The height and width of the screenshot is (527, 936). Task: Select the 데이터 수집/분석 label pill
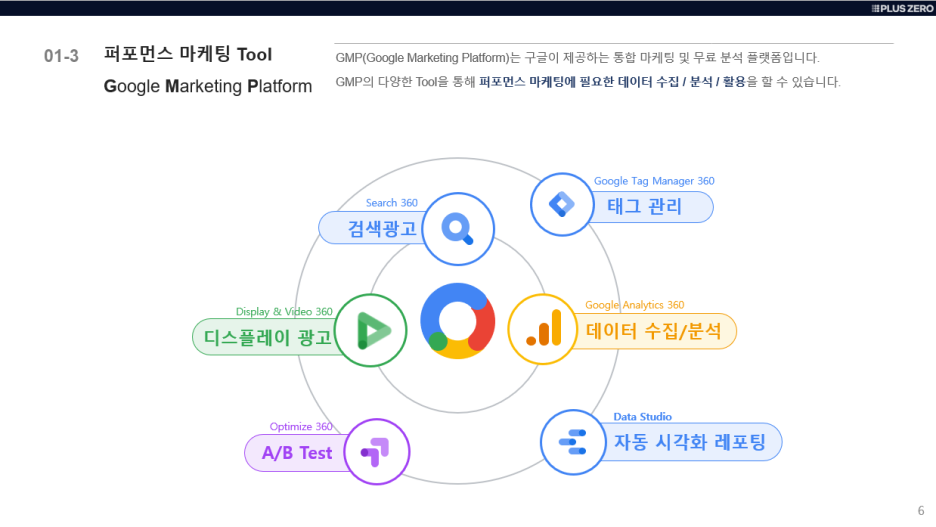(654, 331)
